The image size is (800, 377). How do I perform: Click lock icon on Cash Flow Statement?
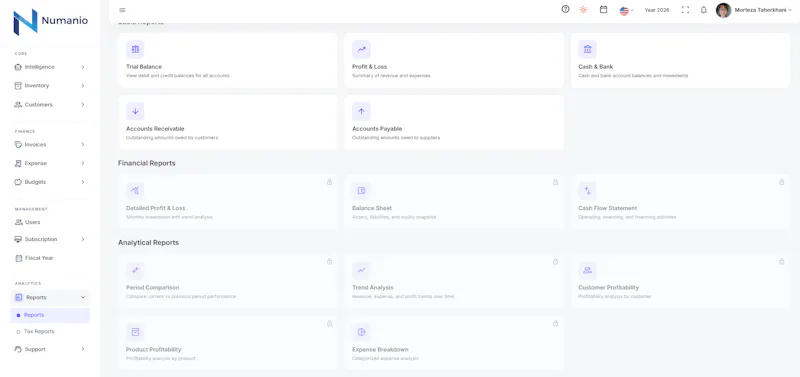[782, 182]
